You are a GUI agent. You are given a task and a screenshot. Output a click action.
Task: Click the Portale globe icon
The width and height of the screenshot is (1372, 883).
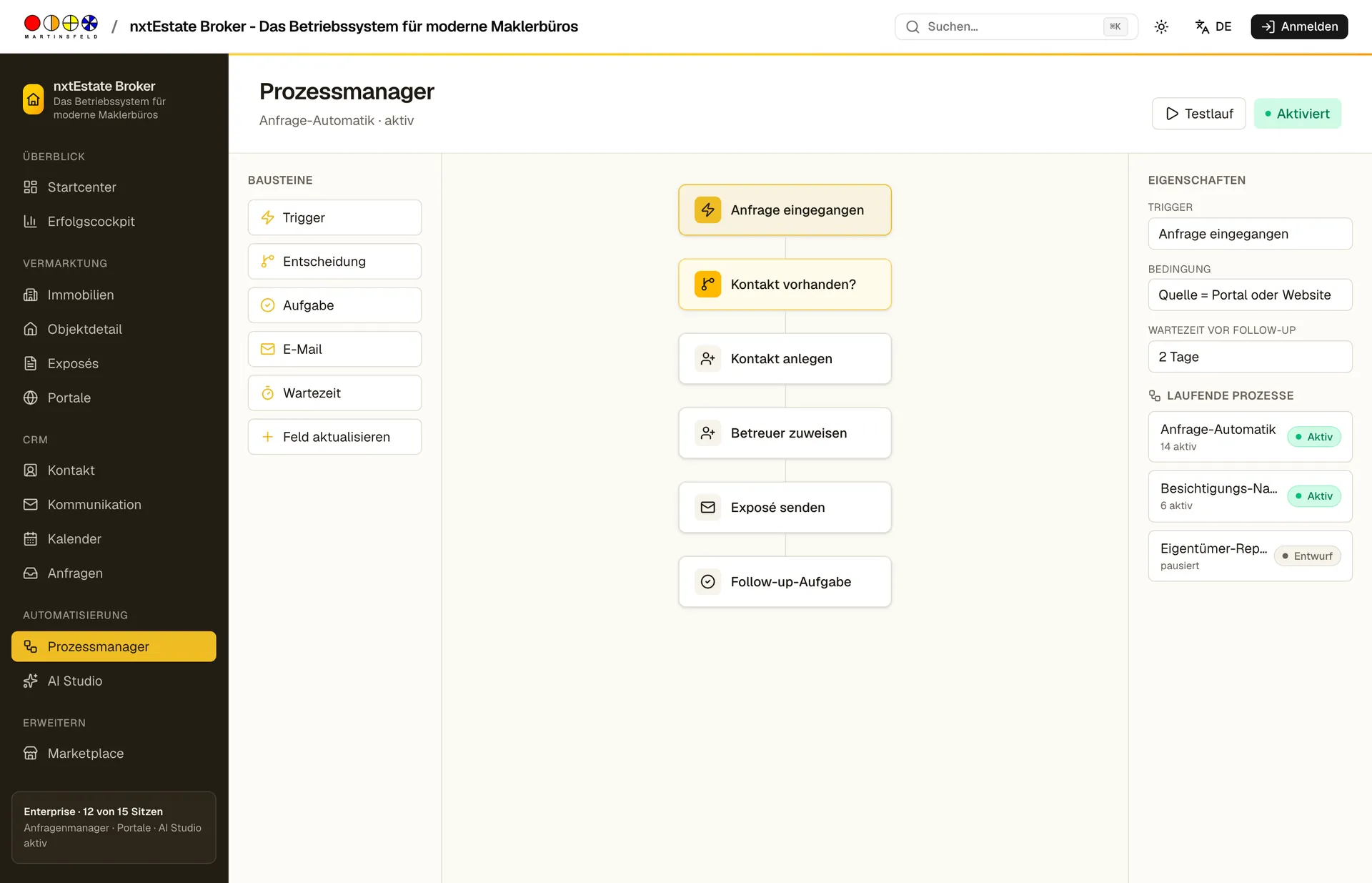click(x=30, y=398)
